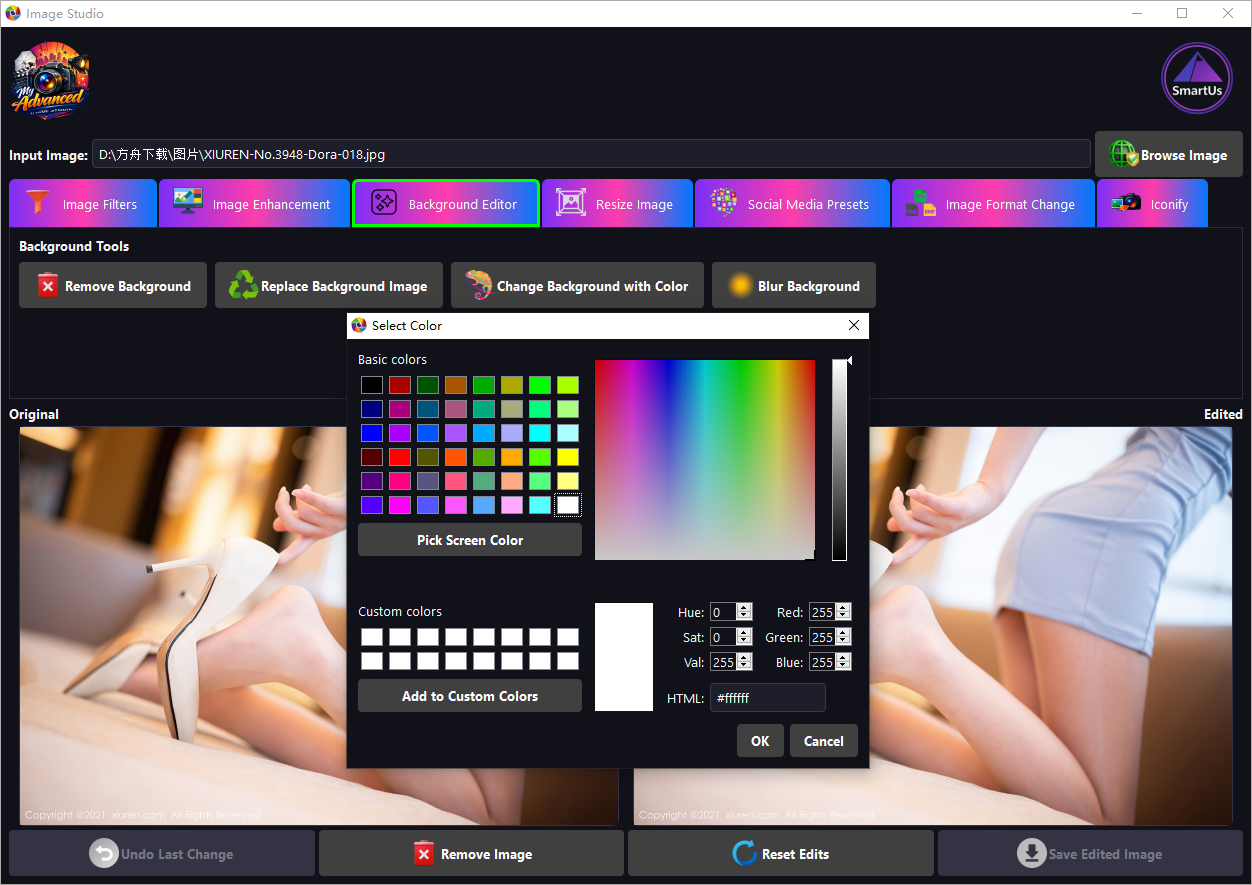
Task: Open the Resize Image tab
Action: 617,204
